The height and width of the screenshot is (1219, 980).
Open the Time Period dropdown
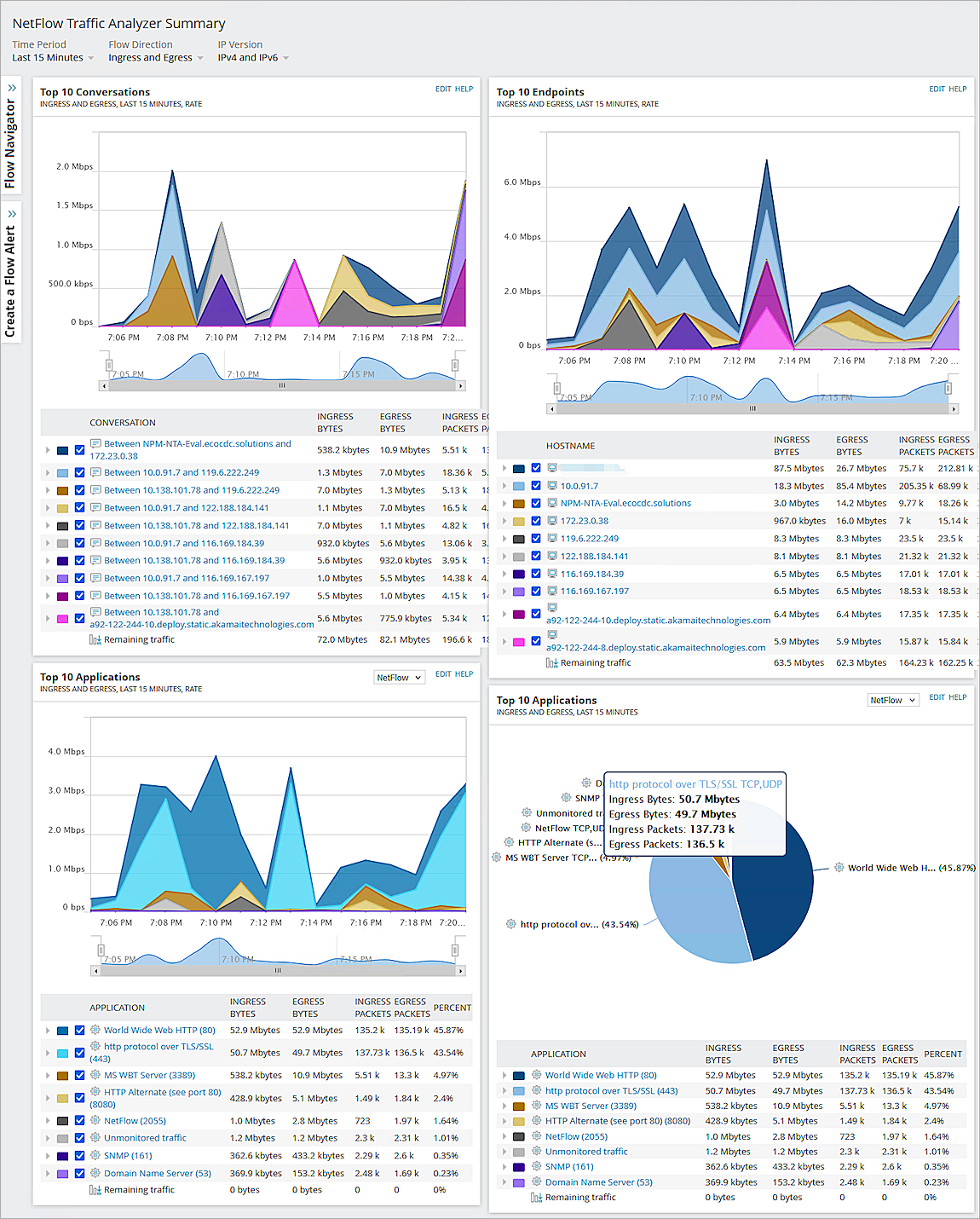pos(53,57)
